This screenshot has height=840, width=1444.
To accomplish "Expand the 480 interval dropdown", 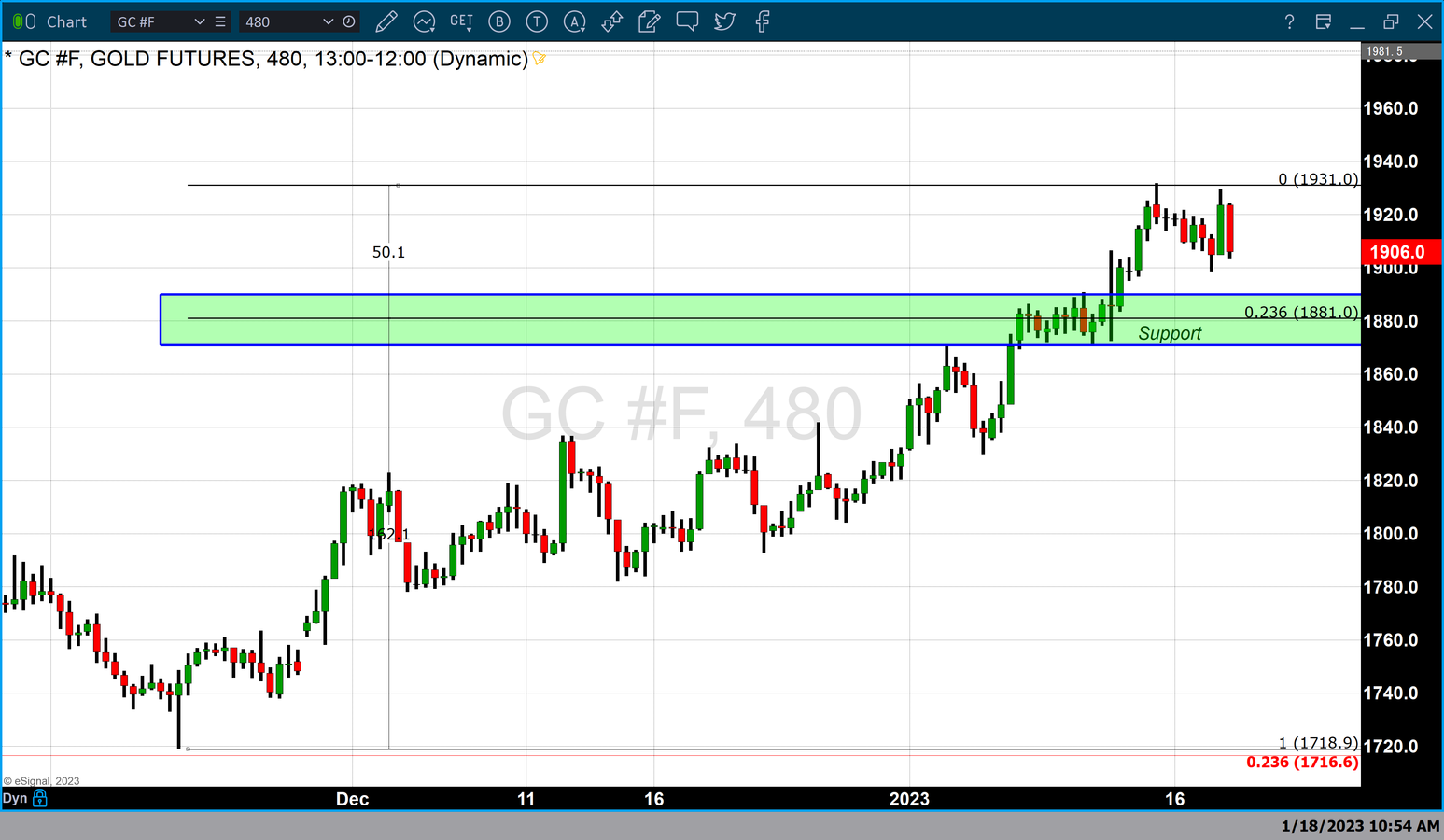I will coord(328,21).
